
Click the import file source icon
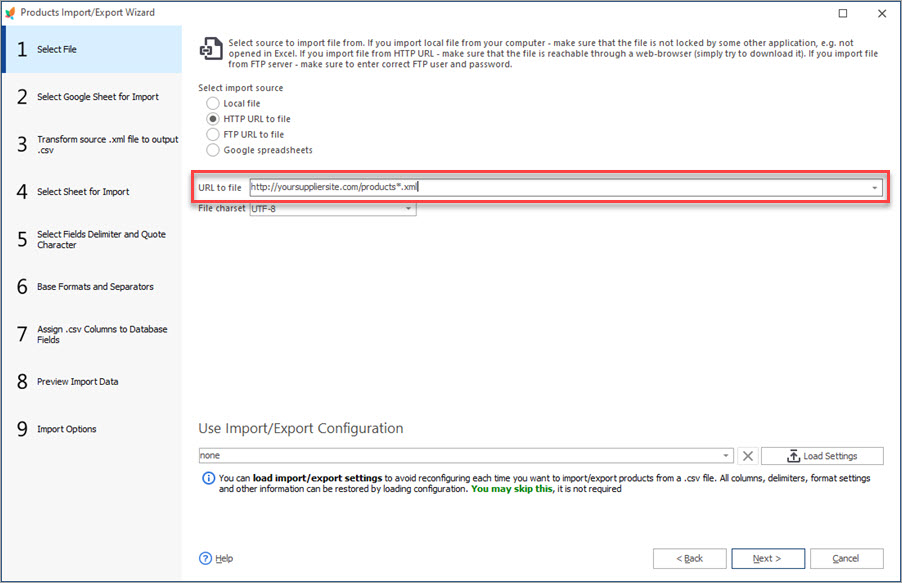[211, 49]
